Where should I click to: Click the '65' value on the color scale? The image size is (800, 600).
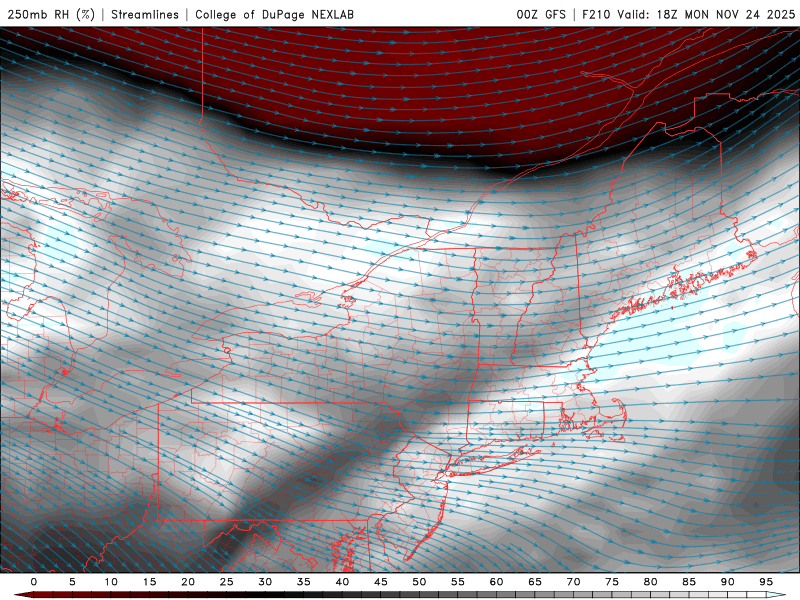pyautogui.click(x=535, y=582)
